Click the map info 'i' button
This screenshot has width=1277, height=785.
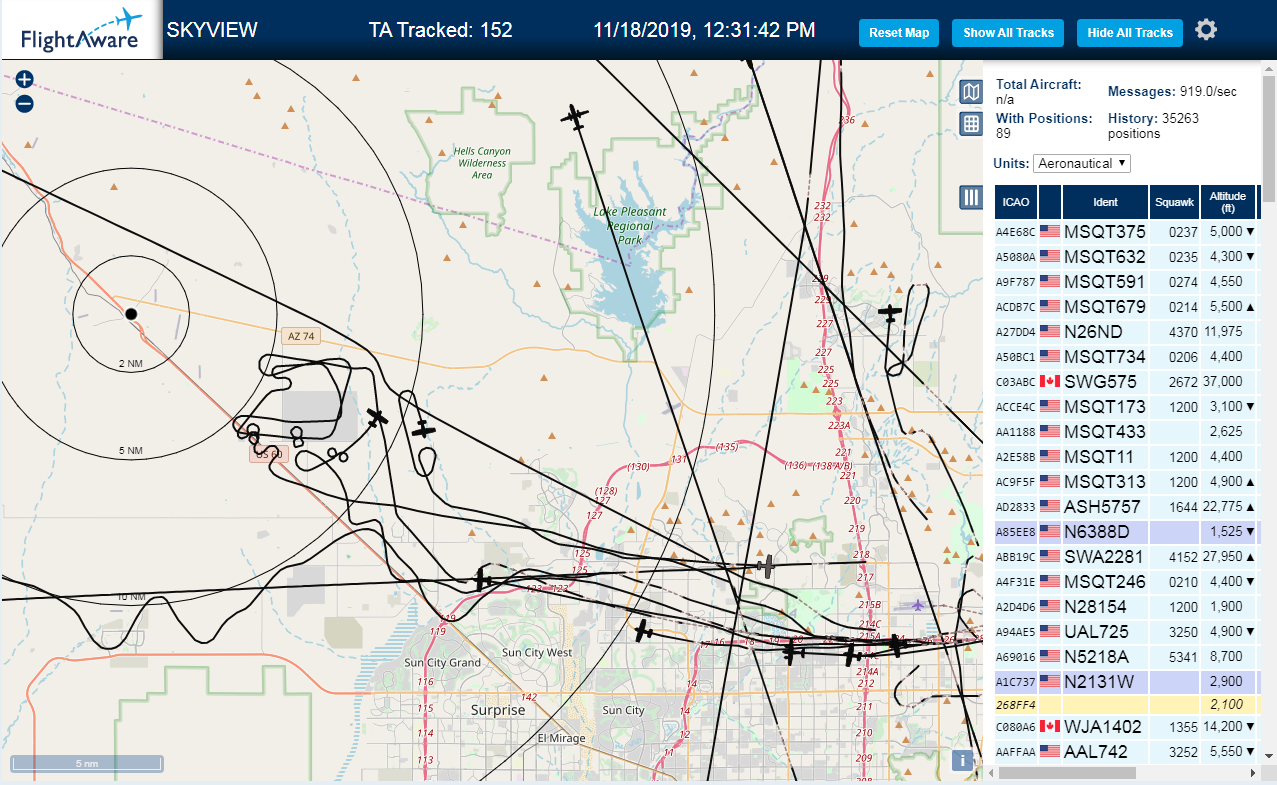(x=962, y=760)
